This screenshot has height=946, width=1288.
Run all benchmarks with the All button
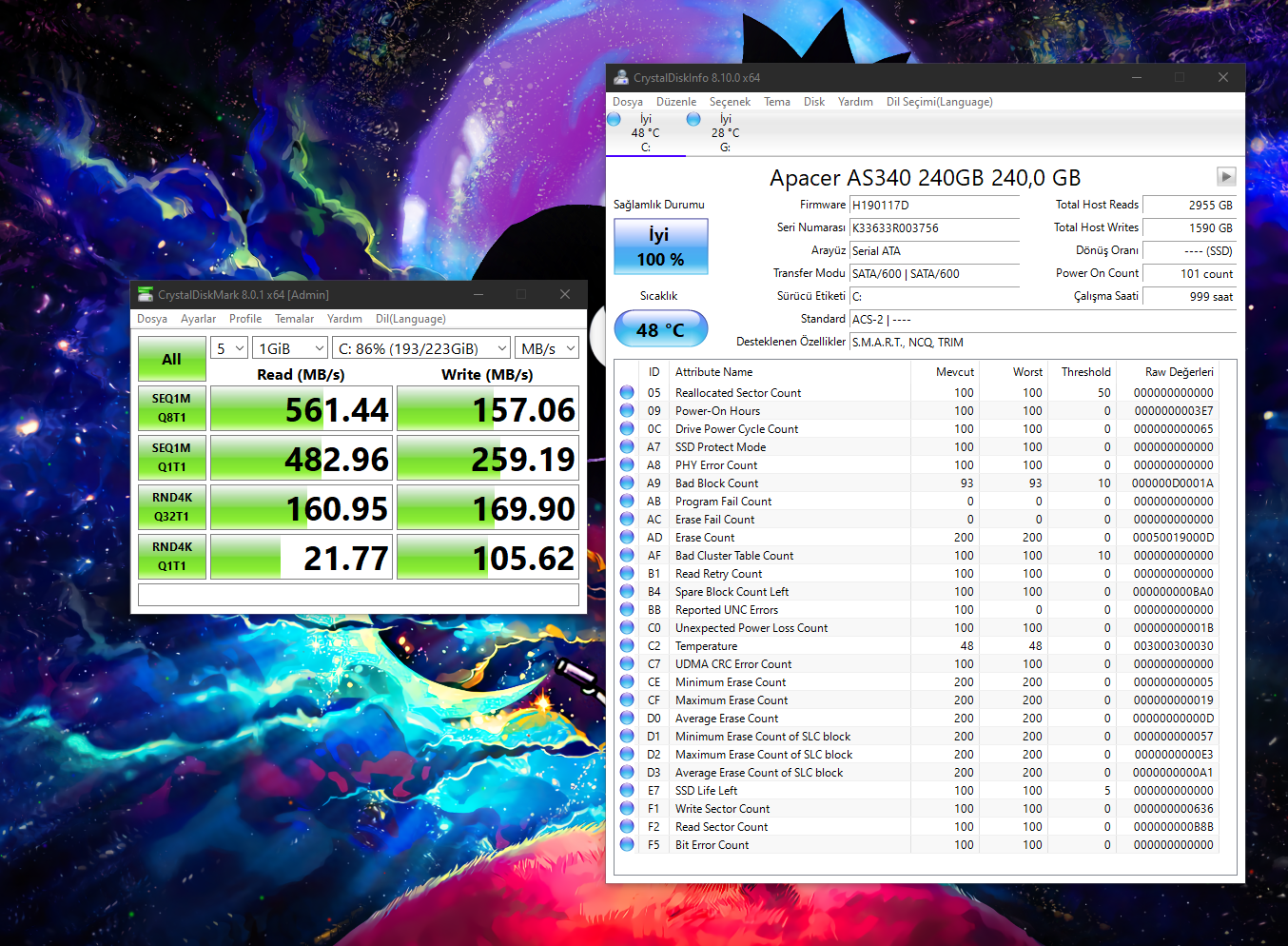(x=171, y=359)
